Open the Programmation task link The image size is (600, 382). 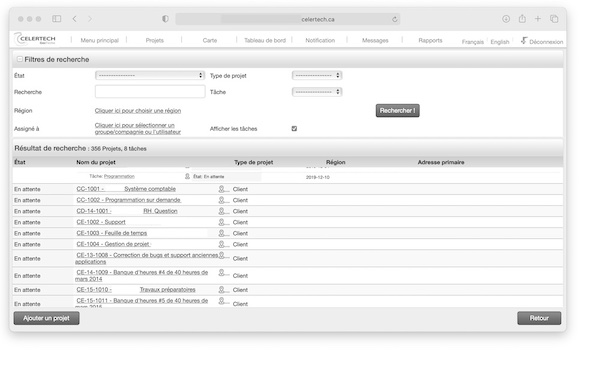click(119, 176)
